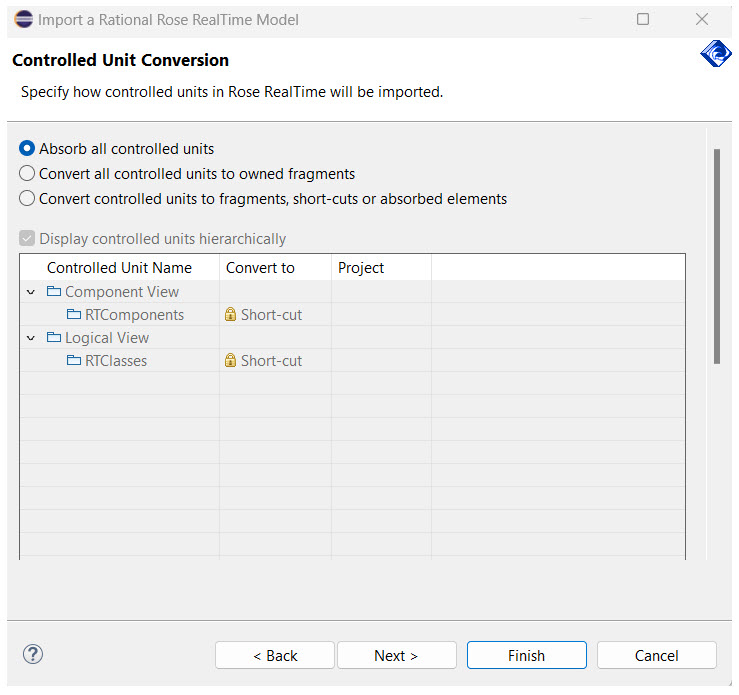Select Convert to fragments, short-cuts or absorbed
739x695 pixels.
[x=28, y=199]
